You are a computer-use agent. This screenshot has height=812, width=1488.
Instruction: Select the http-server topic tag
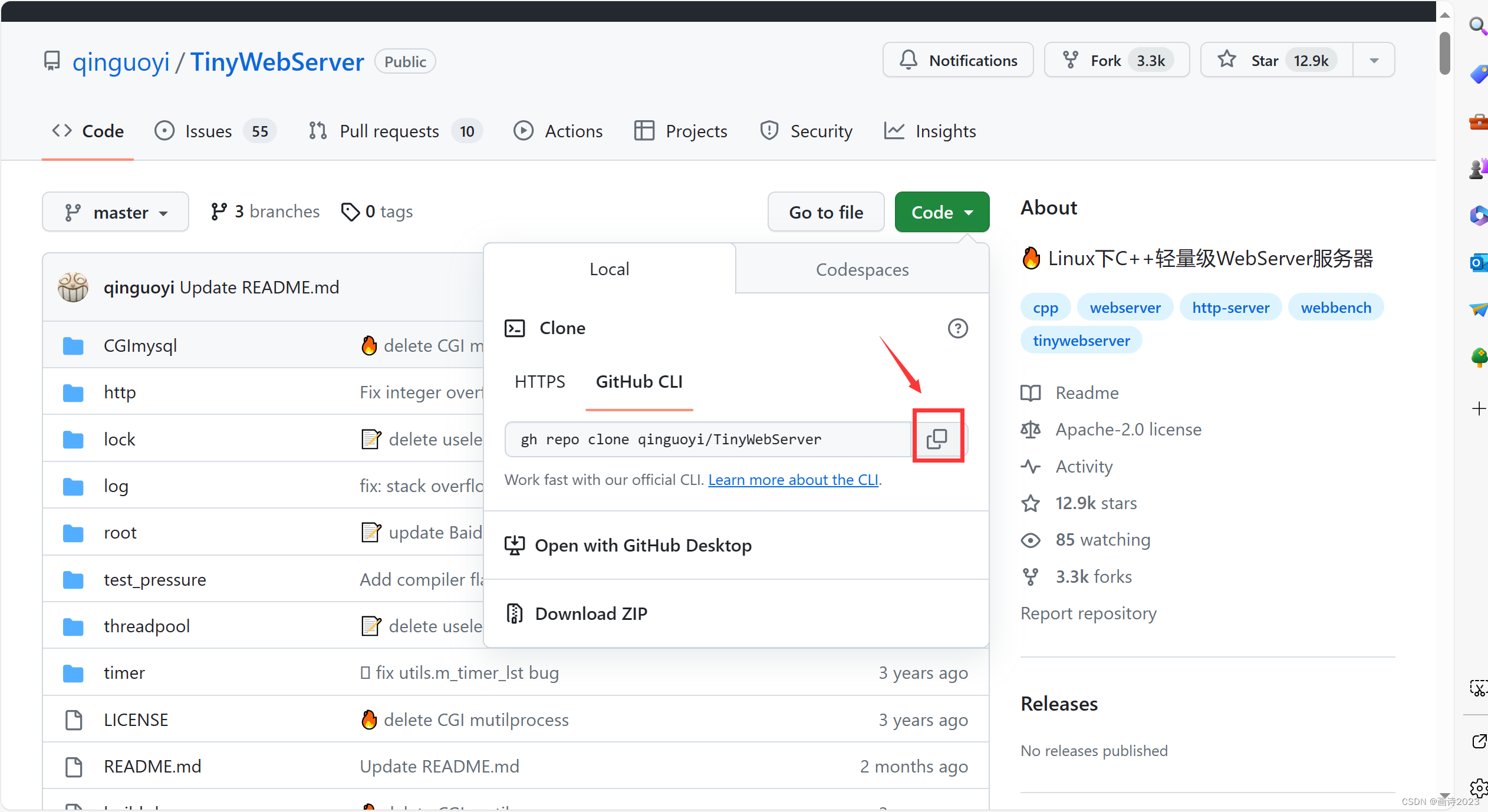coord(1230,307)
